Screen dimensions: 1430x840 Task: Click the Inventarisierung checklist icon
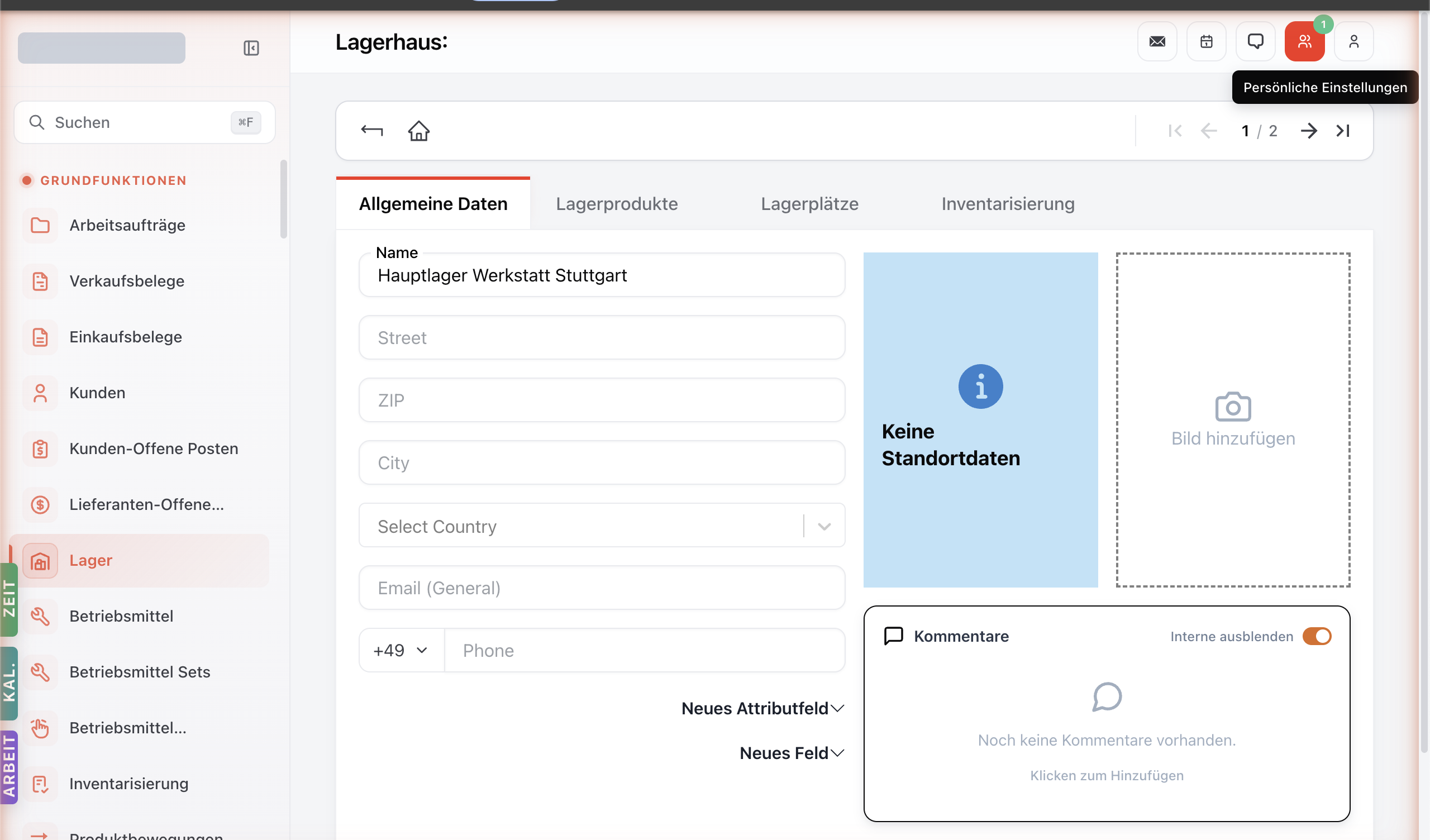(40, 784)
